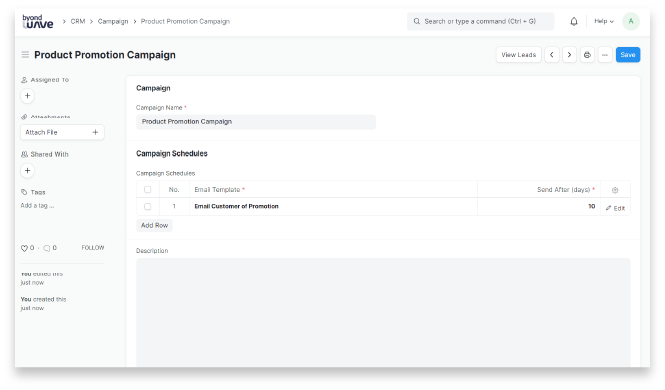The image size is (665, 390).
Task: Open the more options ellipsis menu
Action: click(605, 55)
